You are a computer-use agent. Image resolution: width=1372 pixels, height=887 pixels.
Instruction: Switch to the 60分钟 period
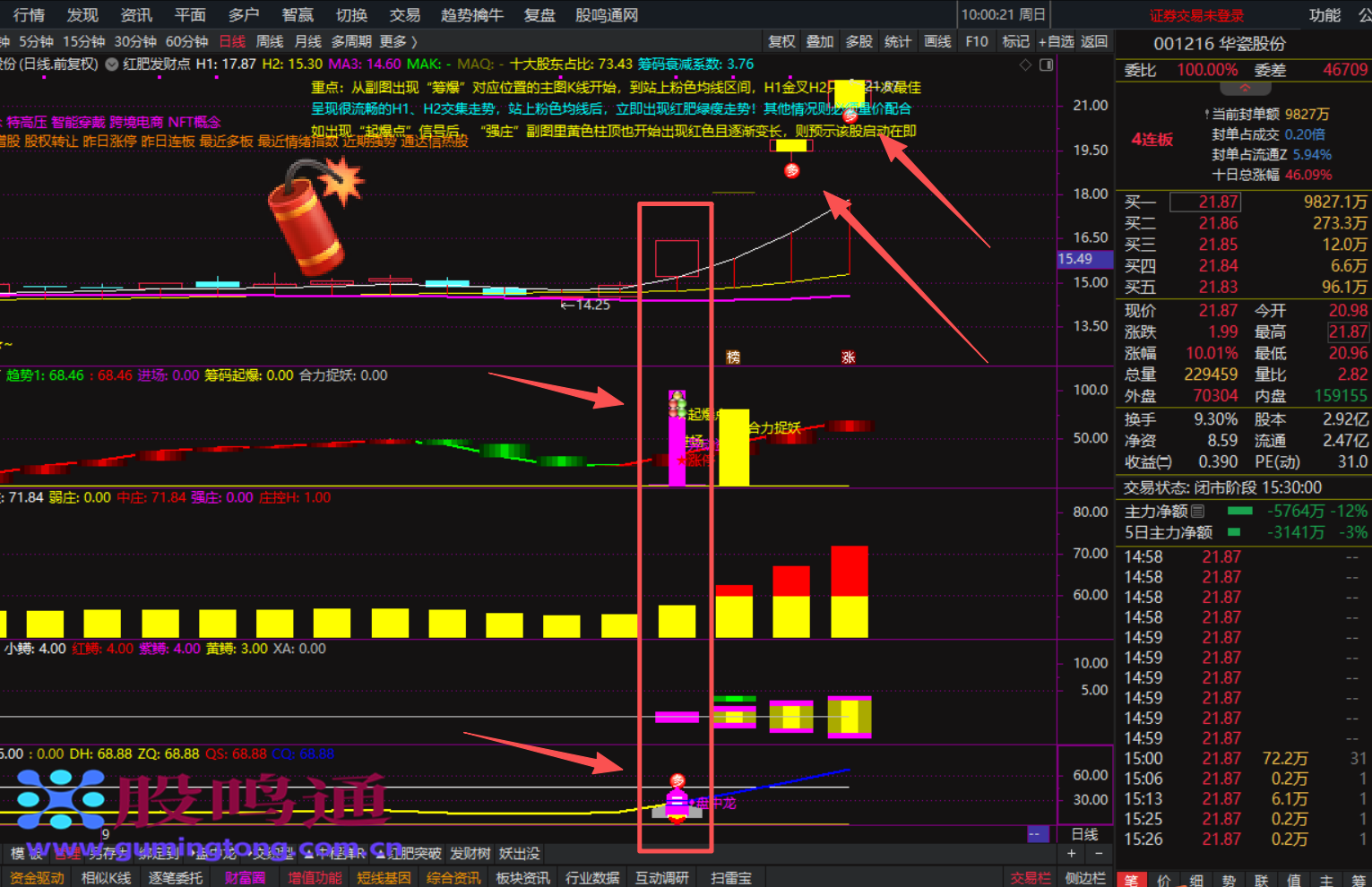click(x=186, y=41)
